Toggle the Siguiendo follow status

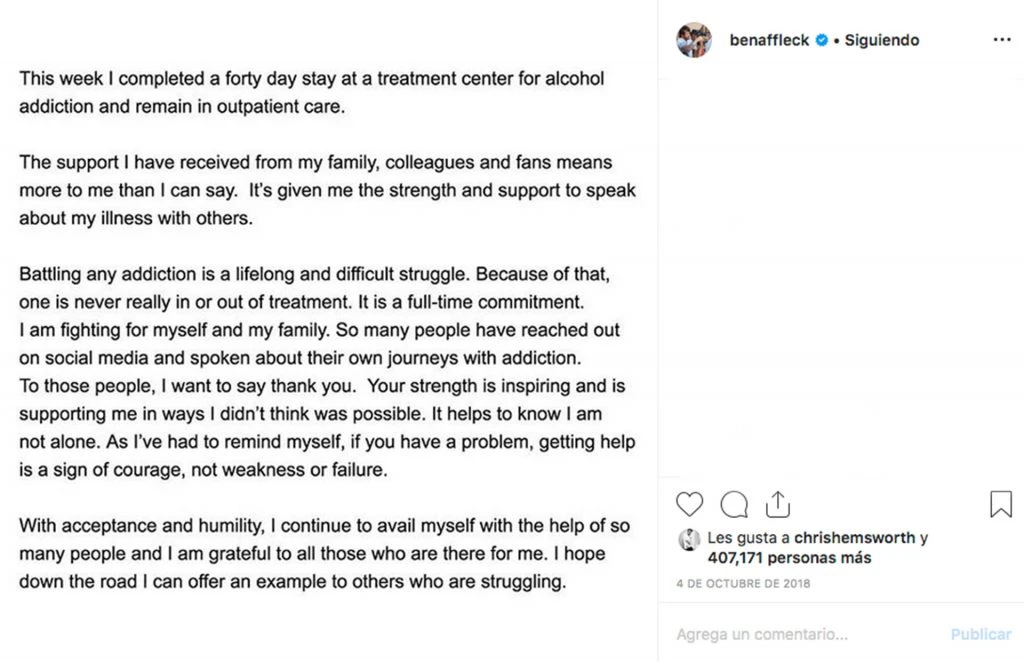coord(882,40)
